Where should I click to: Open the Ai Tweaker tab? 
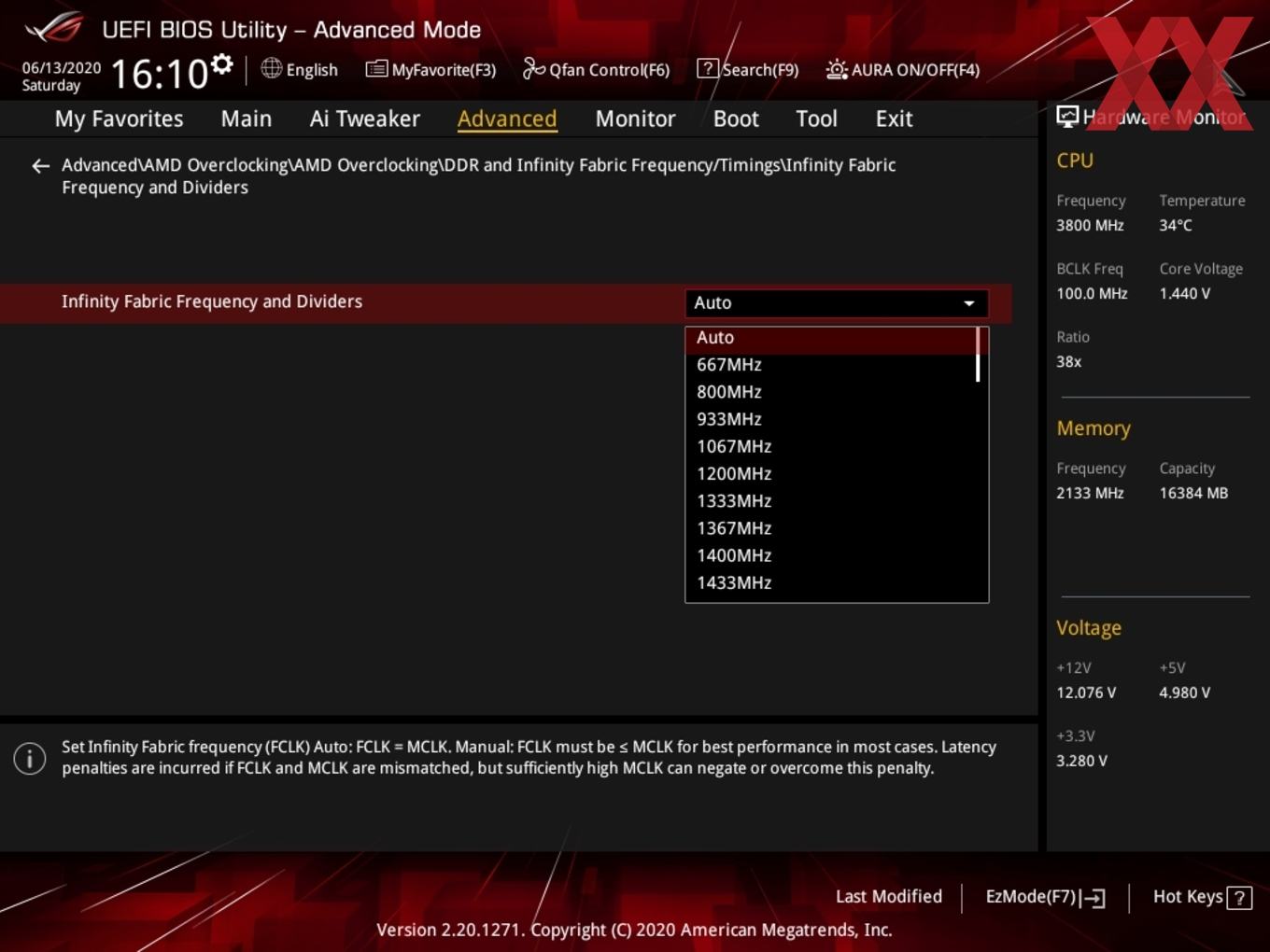click(x=365, y=119)
